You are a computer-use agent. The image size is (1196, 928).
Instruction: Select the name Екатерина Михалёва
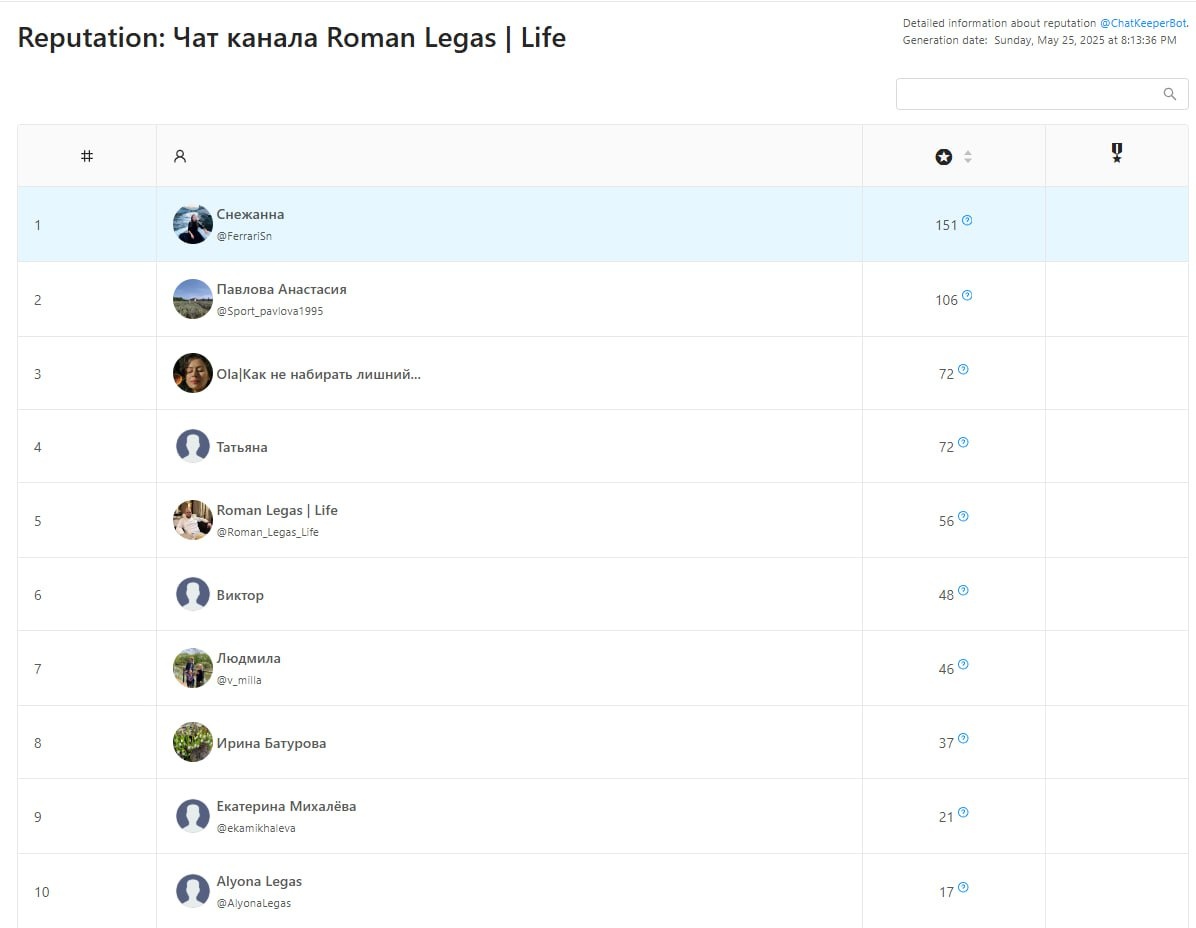point(286,806)
